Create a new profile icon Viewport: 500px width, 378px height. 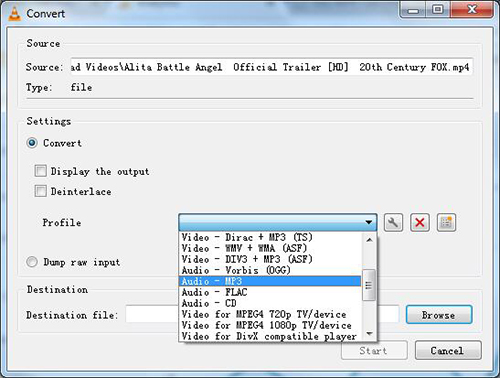pyautogui.click(x=446, y=222)
